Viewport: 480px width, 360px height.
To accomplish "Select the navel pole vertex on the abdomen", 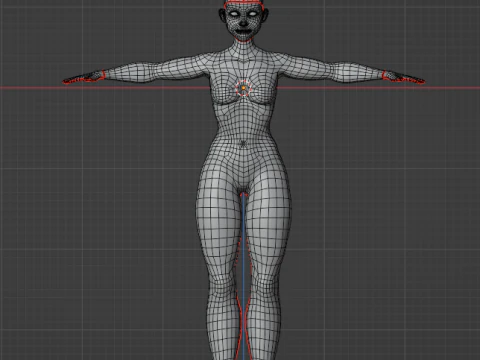I will 243,144.
